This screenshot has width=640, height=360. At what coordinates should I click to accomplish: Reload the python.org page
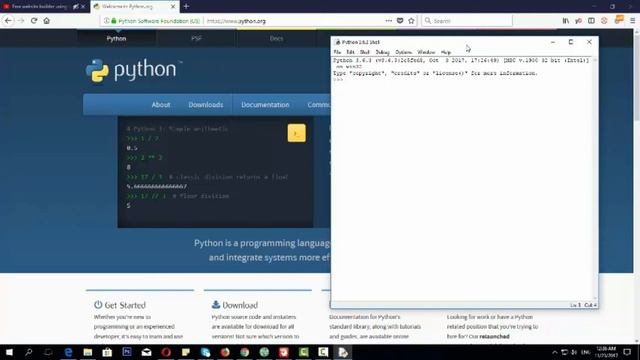34,20
